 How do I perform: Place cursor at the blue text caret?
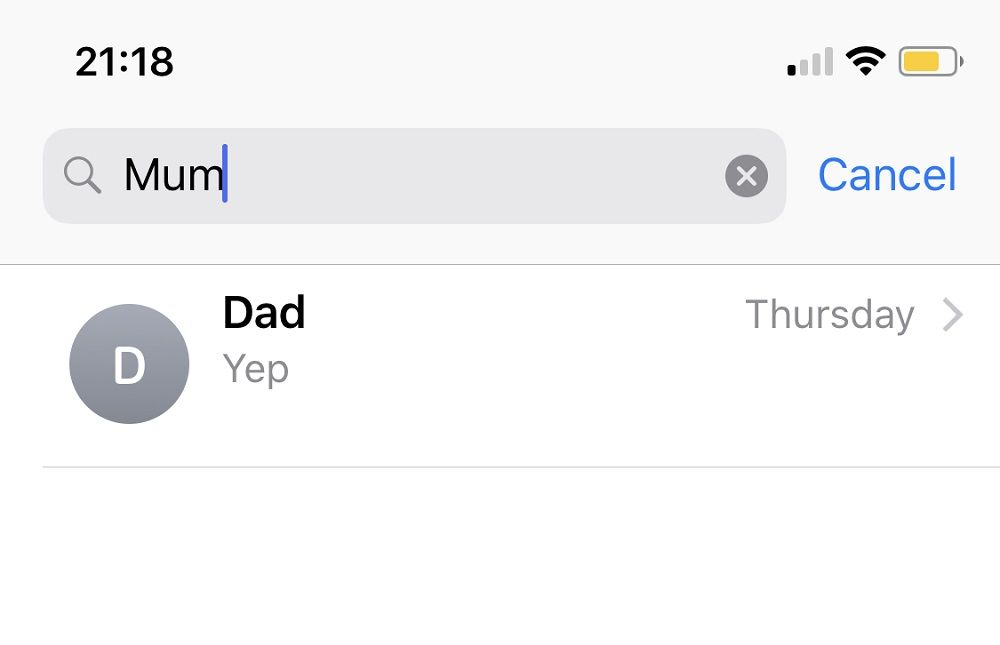coord(225,175)
